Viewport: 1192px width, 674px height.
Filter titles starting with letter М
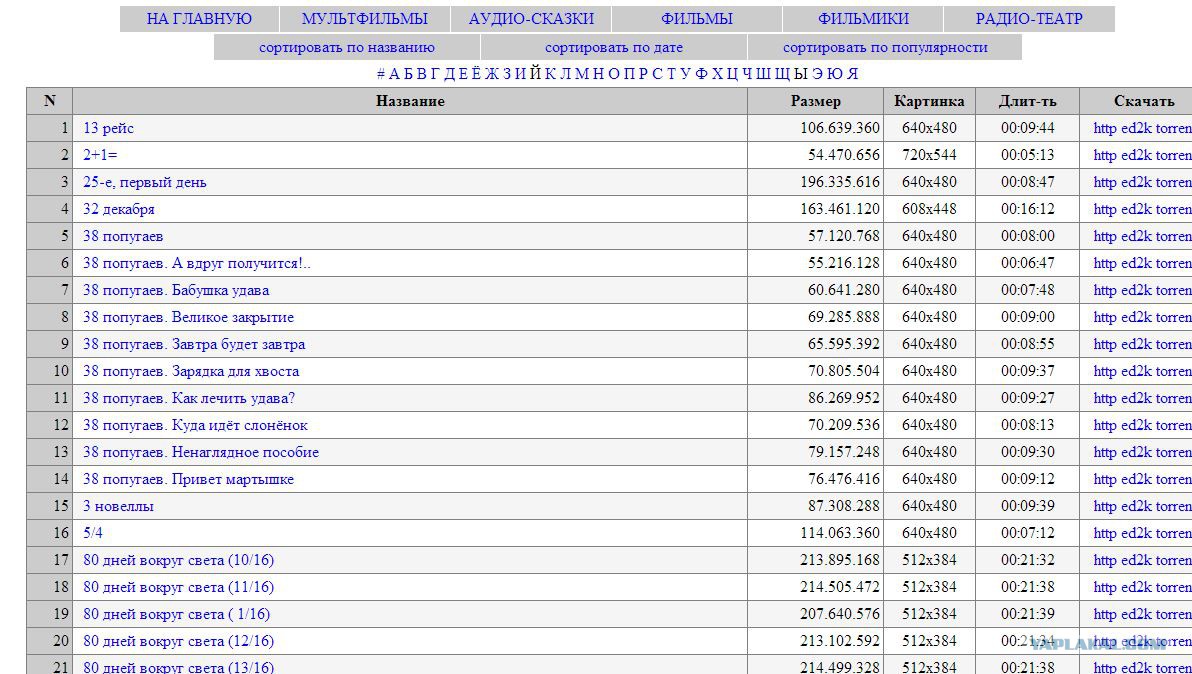coord(582,74)
